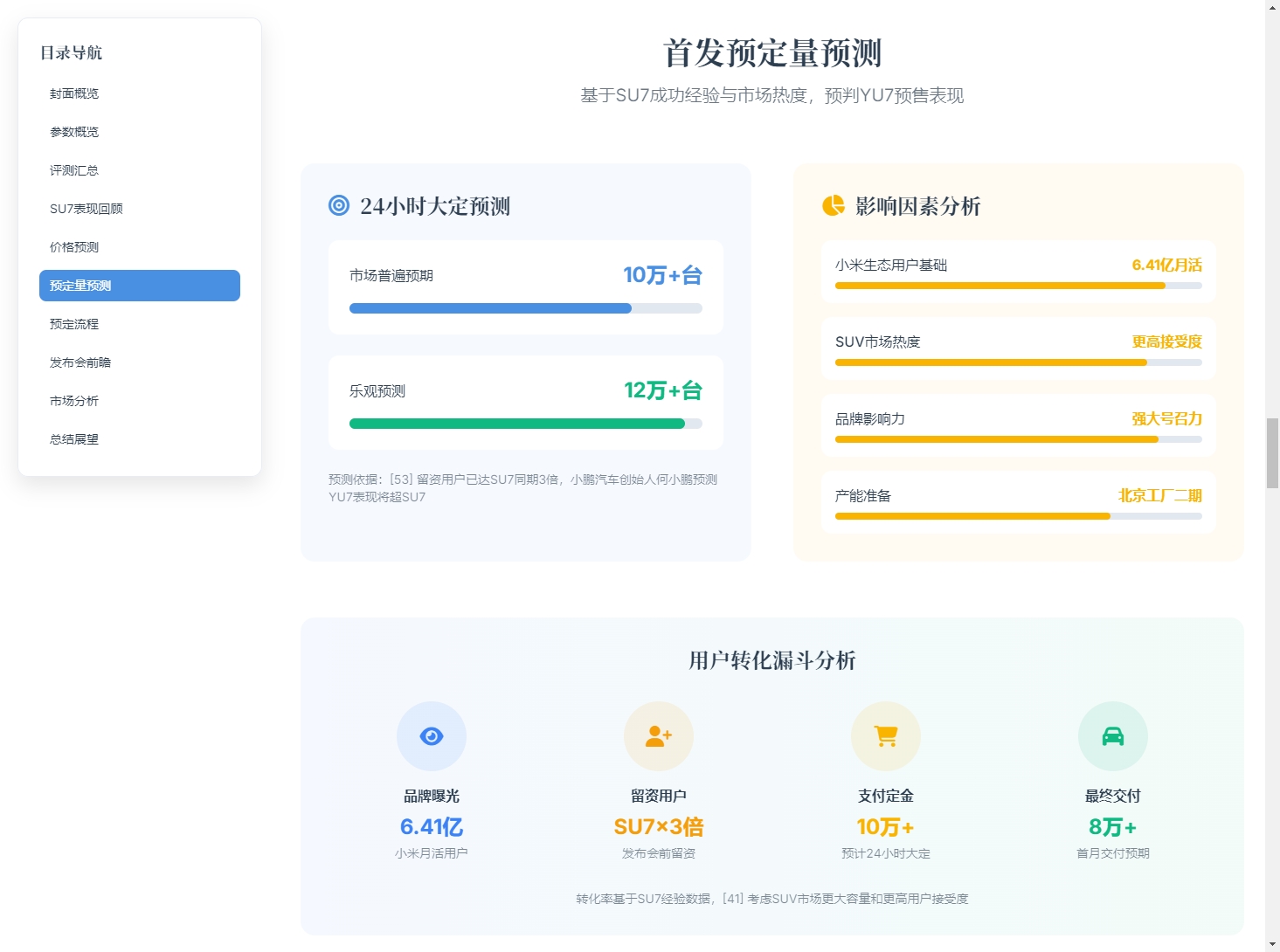
Task: Go to 封面概览 in the navigation
Action: [140, 93]
